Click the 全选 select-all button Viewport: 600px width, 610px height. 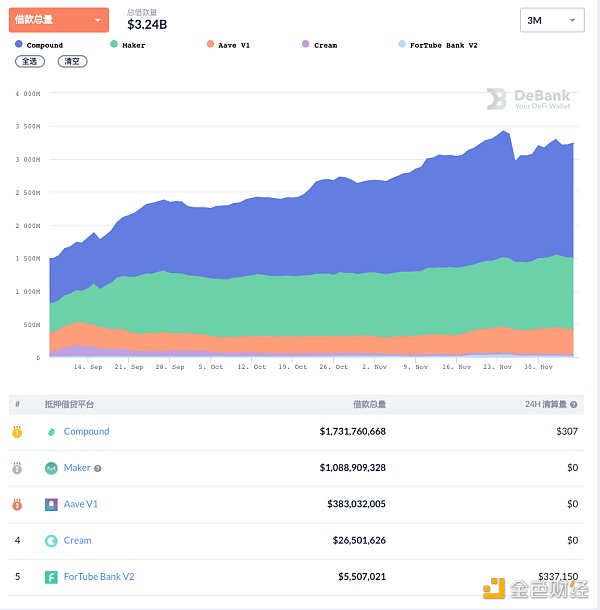click(x=30, y=61)
